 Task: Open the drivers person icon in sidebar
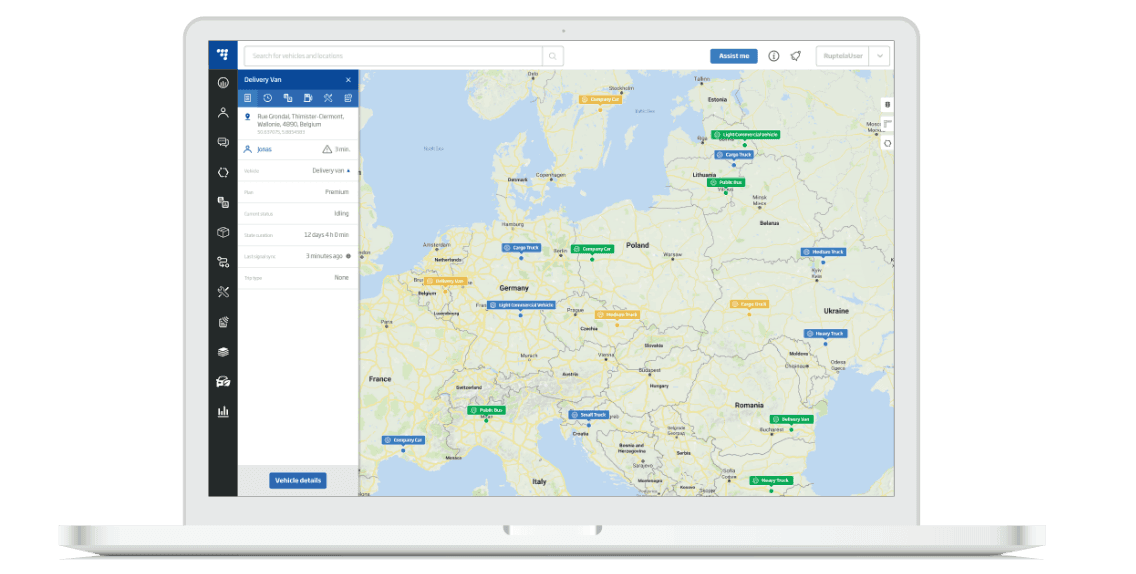223,113
